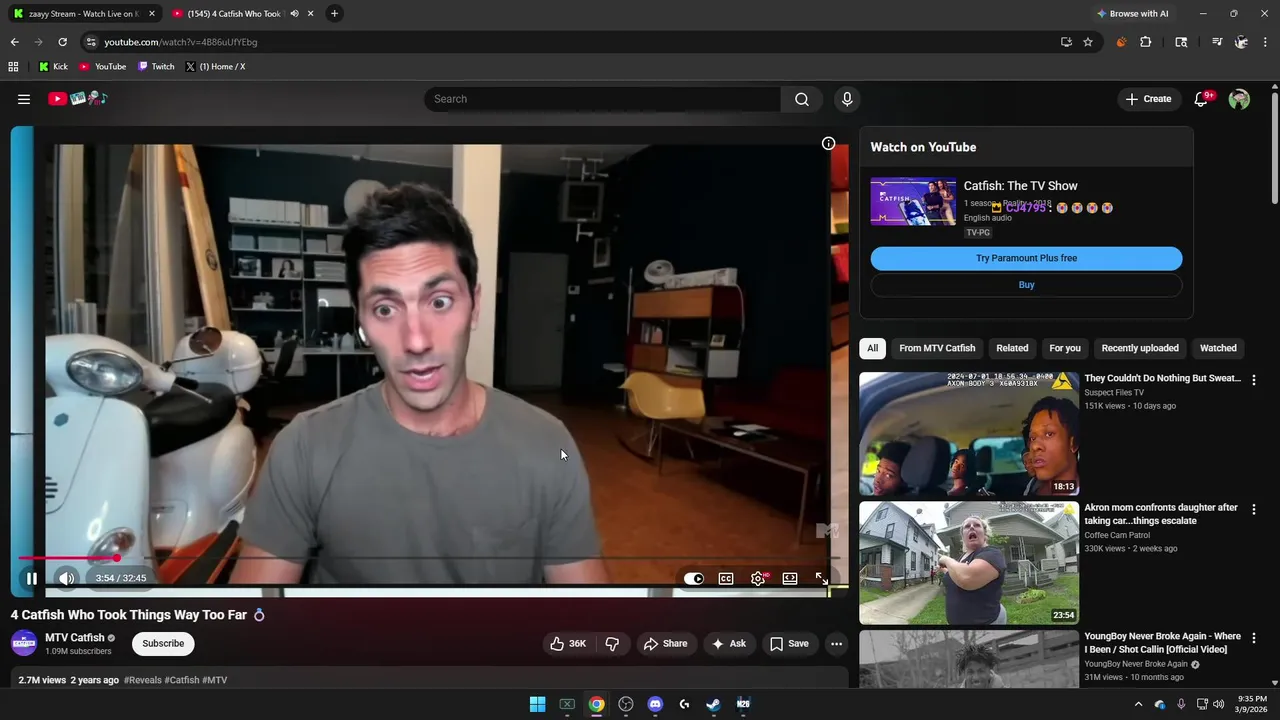Share the video

pos(665,644)
